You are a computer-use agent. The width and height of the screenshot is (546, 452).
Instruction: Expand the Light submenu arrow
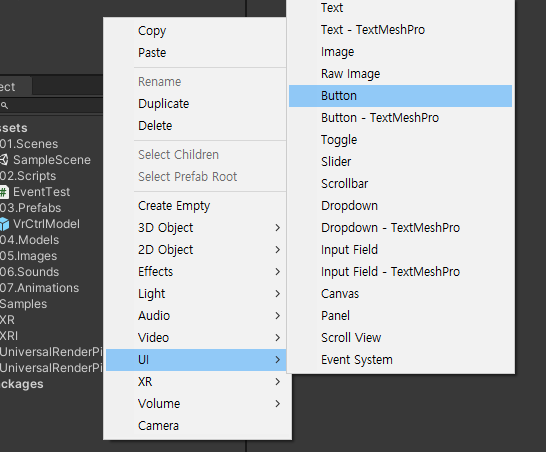pos(278,294)
